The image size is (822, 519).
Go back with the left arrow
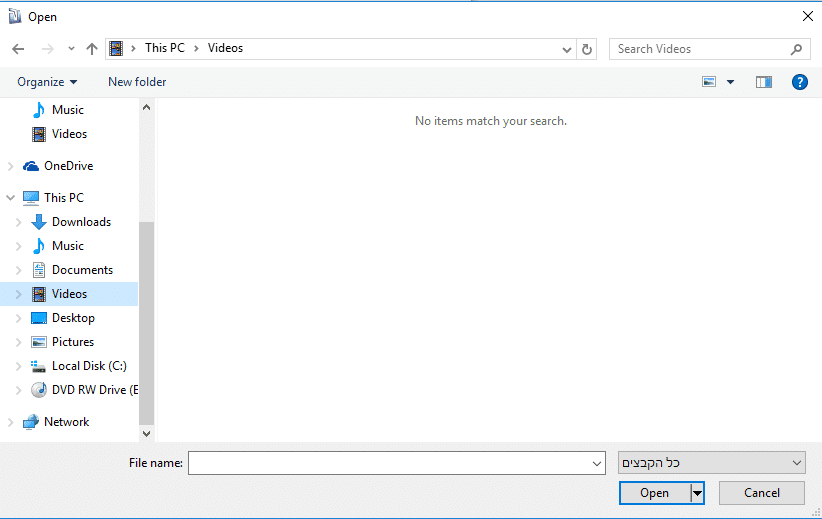18,49
